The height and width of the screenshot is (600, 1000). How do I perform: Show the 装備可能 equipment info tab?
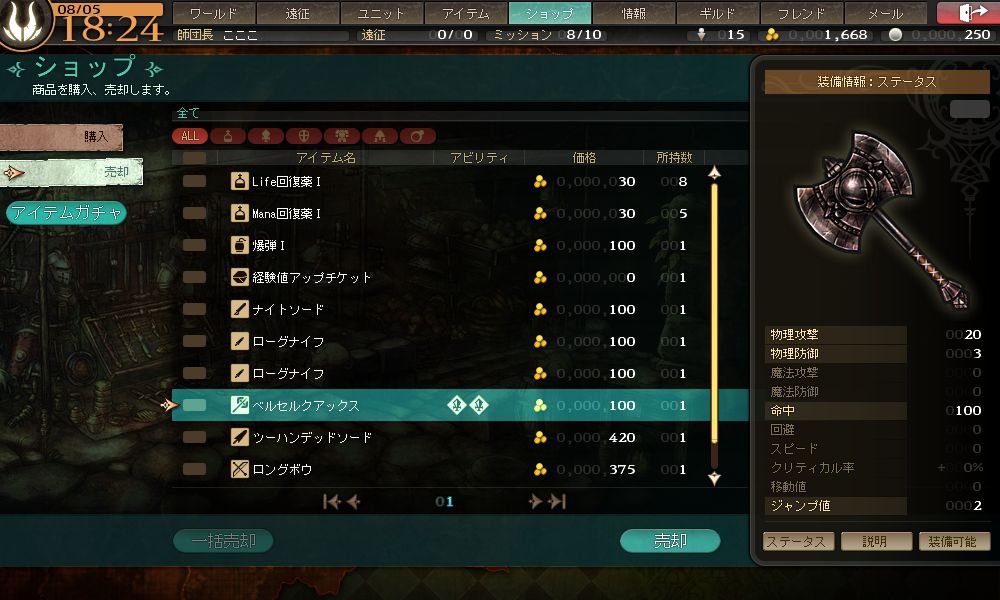(954, 541)
